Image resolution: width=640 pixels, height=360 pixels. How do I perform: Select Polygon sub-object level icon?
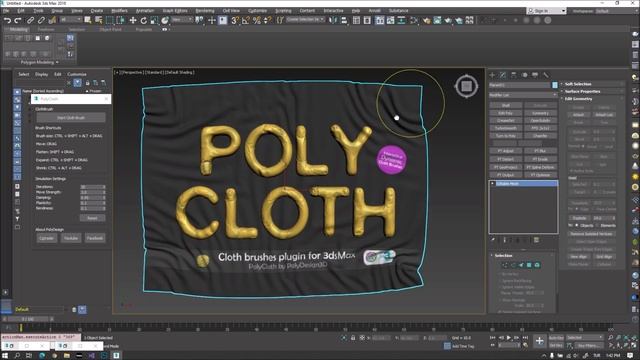pyautogui.click(x=529, y=265)
